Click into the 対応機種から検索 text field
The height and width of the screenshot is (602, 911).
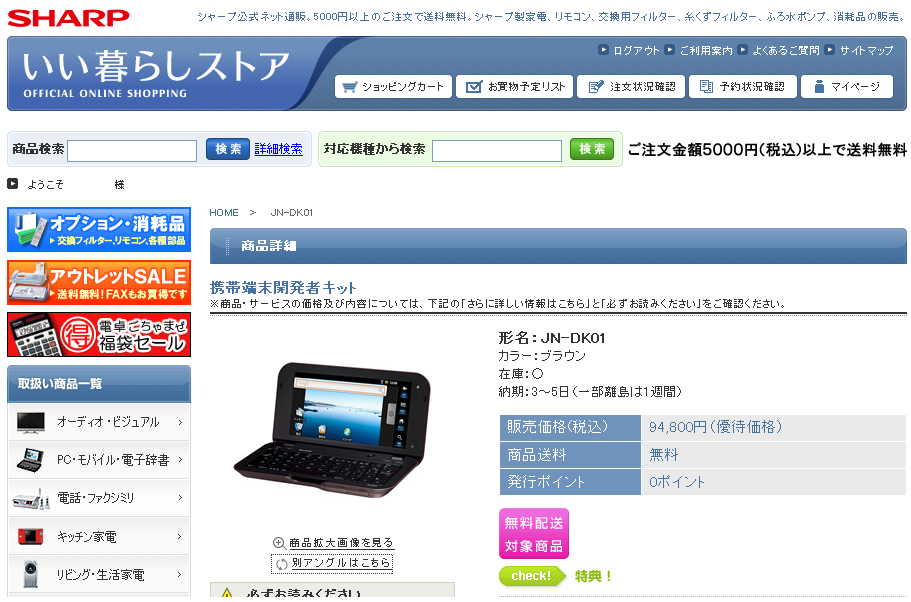pyautogui.click(x=497, y=151)
